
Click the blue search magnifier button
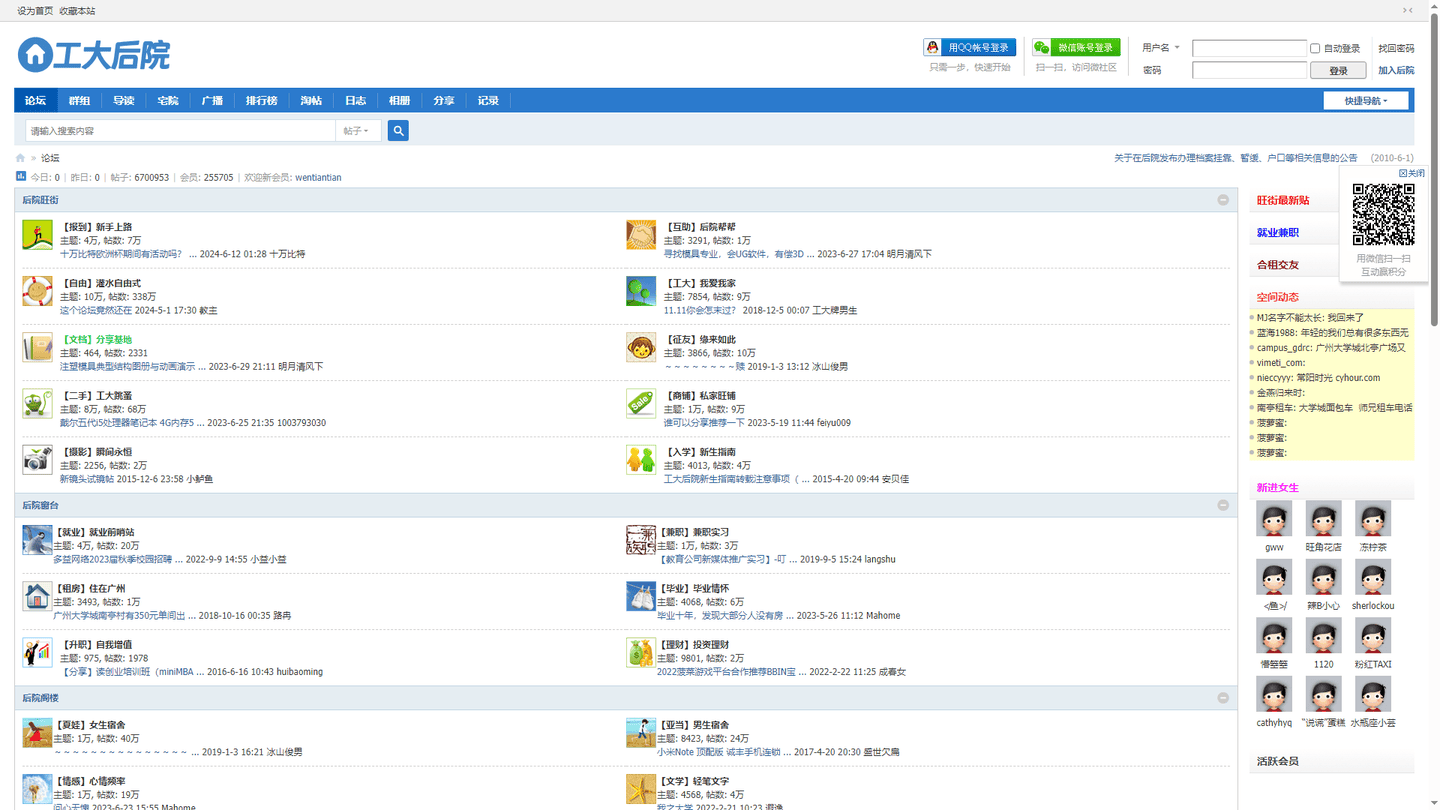(x=398, y=131)
